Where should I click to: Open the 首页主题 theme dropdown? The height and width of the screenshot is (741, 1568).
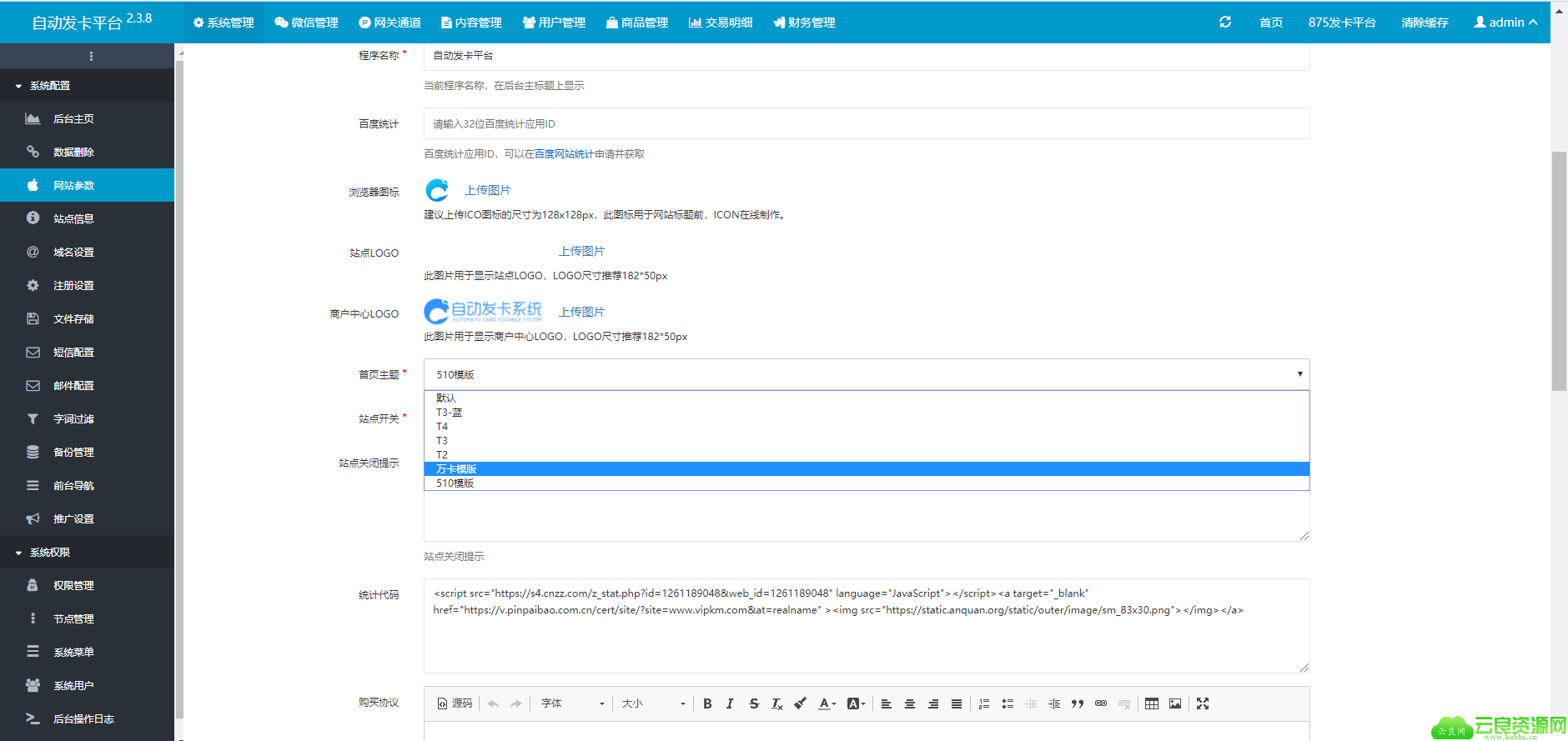(x=867, y=374)
